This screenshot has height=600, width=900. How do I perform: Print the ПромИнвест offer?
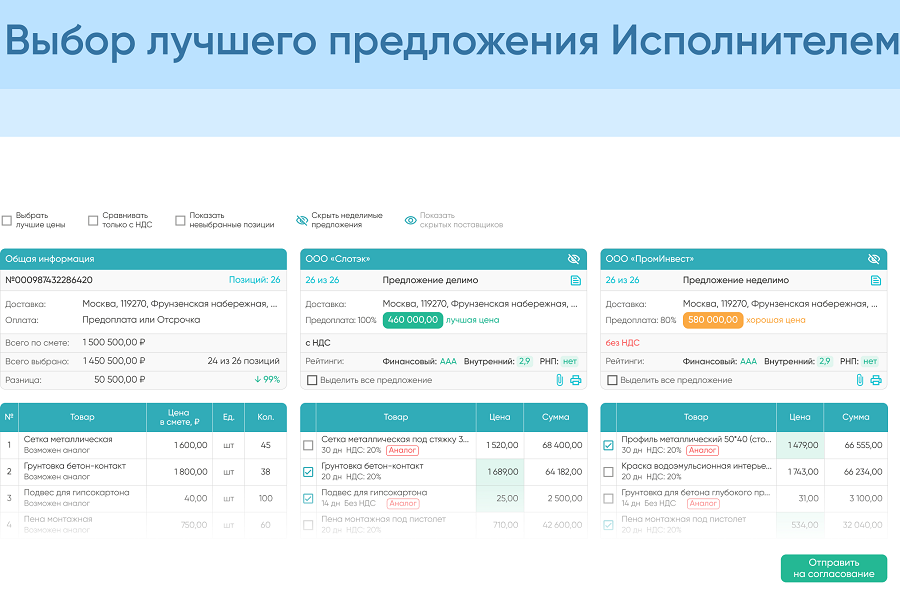pos(875,380)
